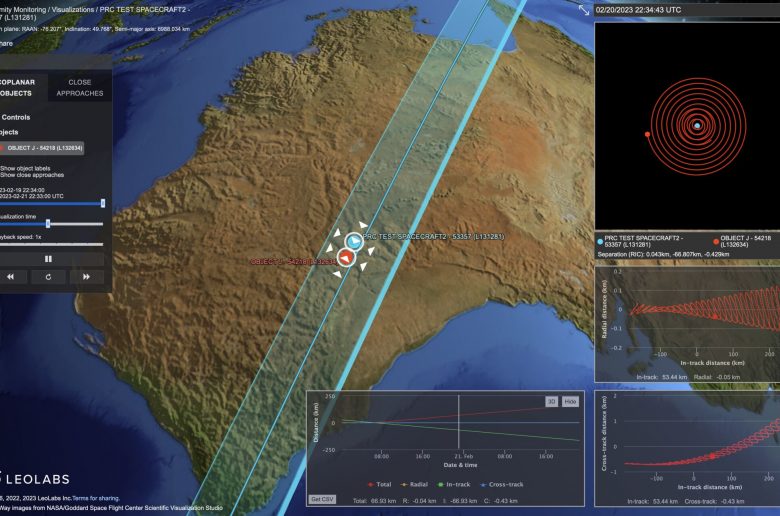Screen dimensions: 780x516
Task: Hide the distance chart panel
Action: [571, 400]
